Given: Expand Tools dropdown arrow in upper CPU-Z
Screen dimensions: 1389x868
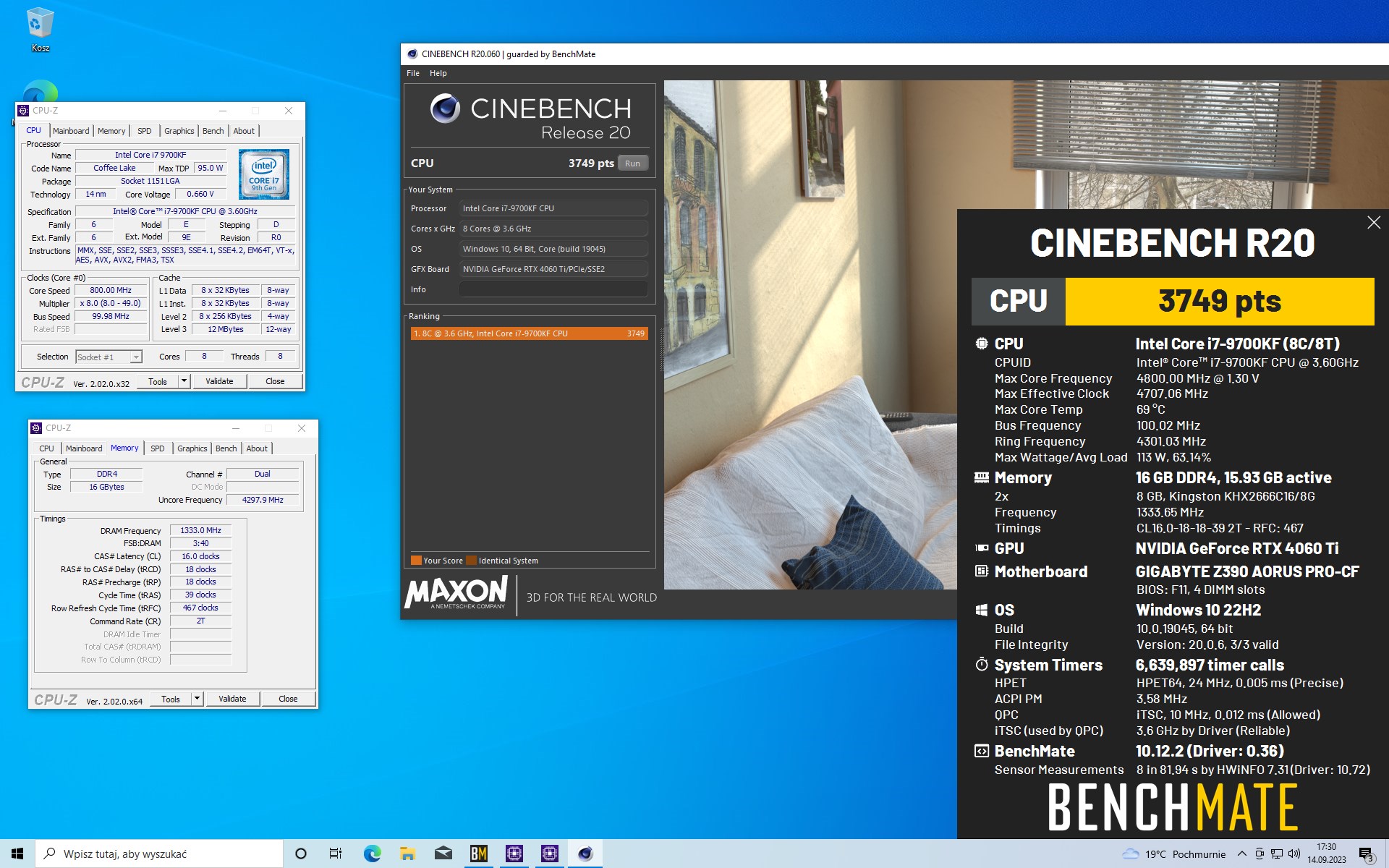Looking at the screenshot, I should [184, 381].
